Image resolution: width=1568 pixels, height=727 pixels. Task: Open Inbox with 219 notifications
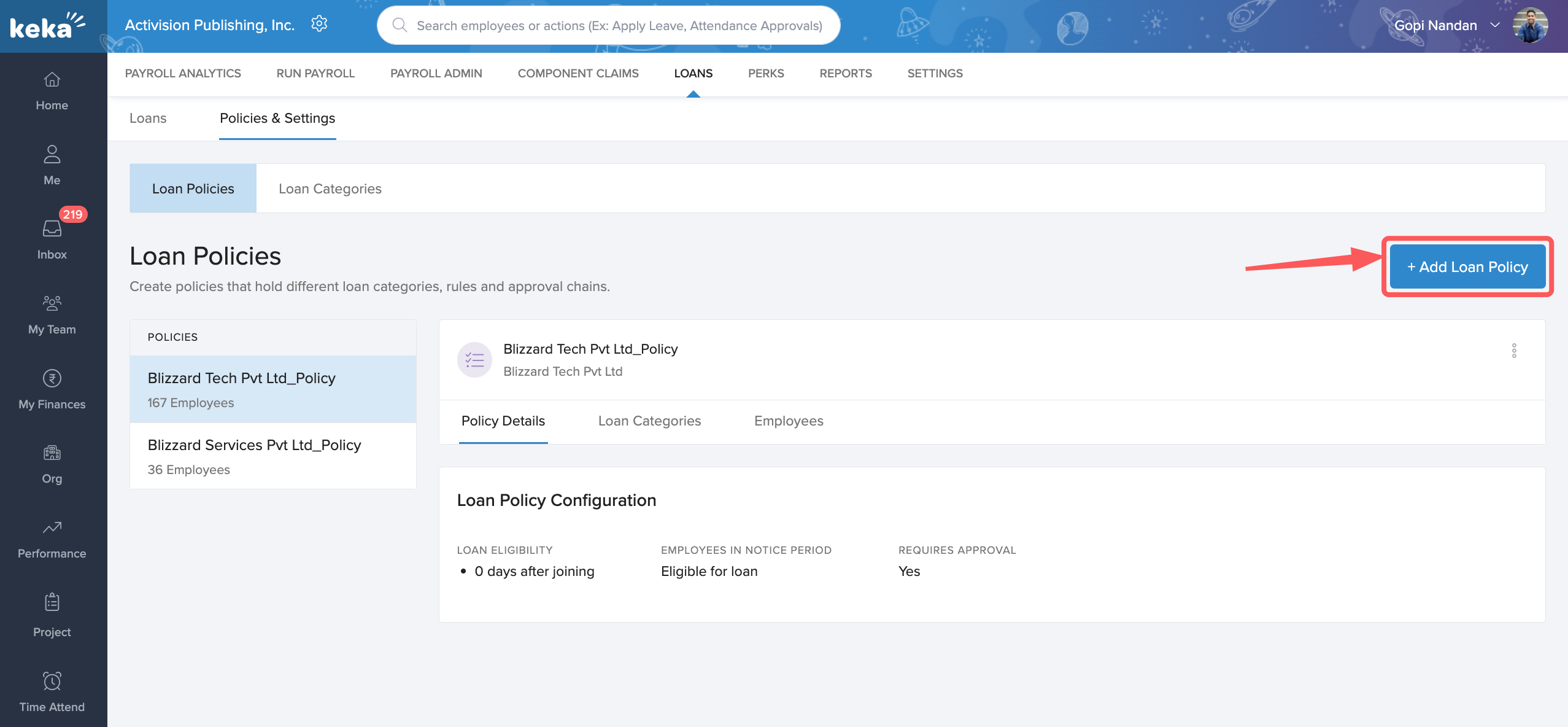[52, 228]
